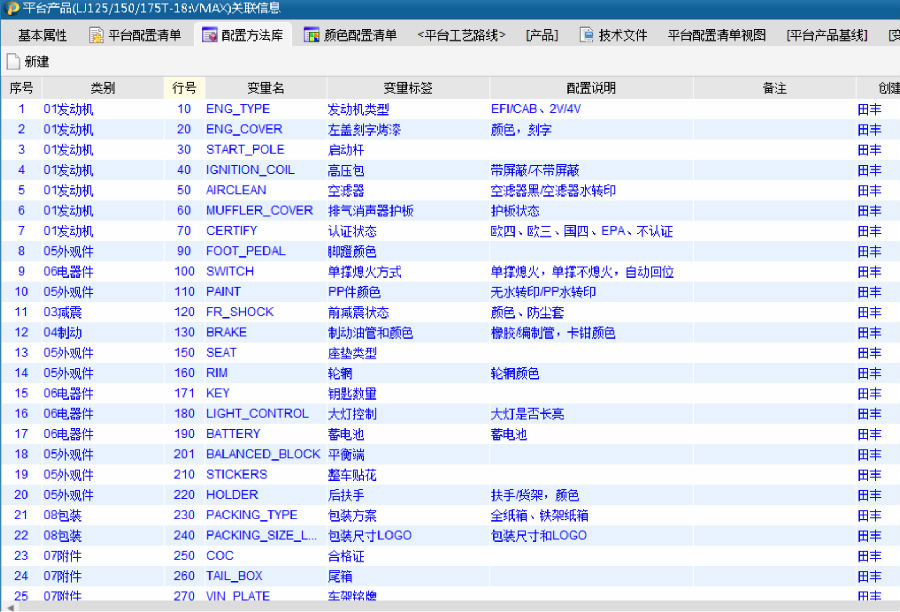Click the PACKING_SIZE_L... variable cell
The width and height of the screenshot is (900, 612).
[266, 536]
